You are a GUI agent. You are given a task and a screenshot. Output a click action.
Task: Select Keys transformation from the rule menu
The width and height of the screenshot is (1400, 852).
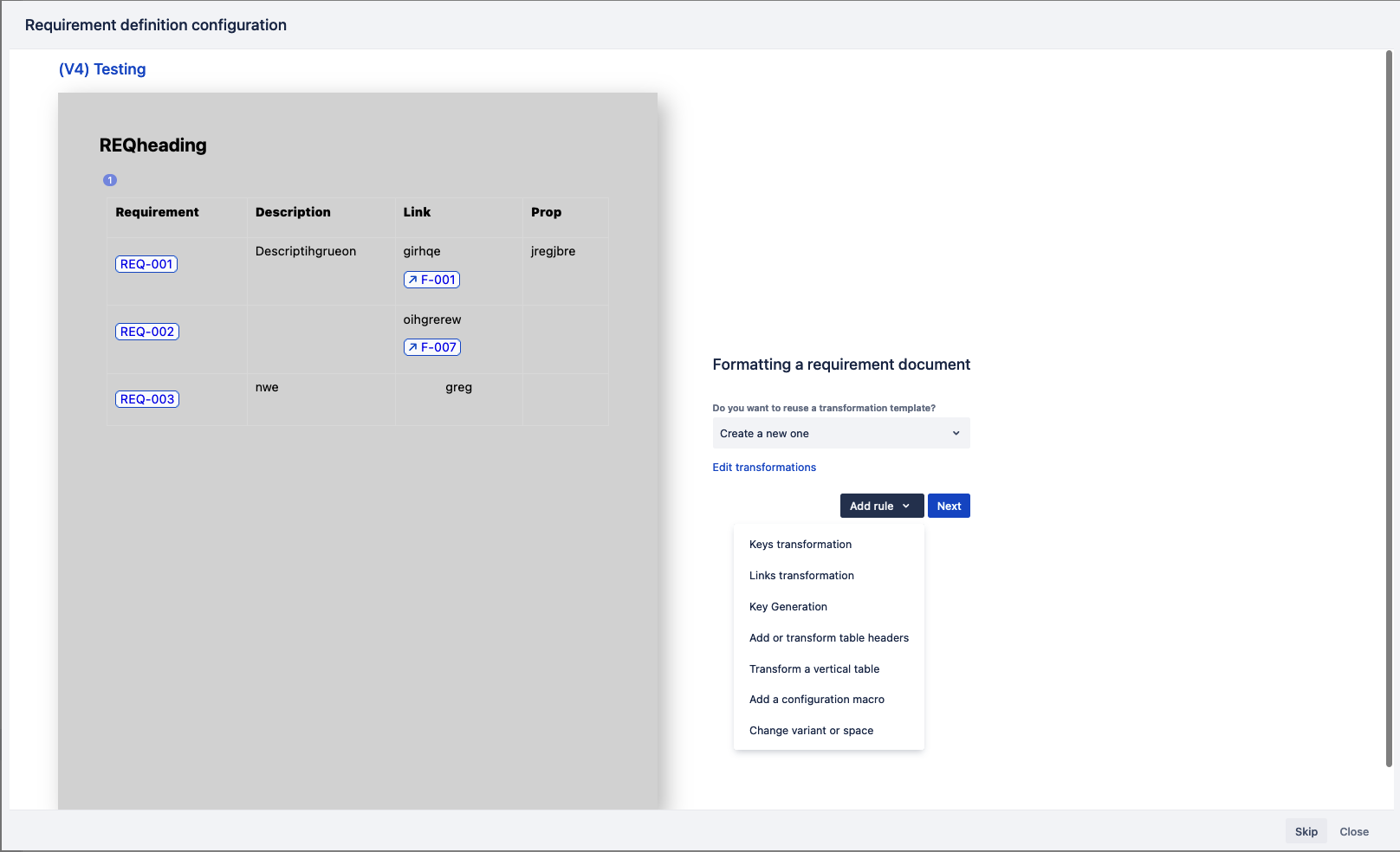[800, 544]
